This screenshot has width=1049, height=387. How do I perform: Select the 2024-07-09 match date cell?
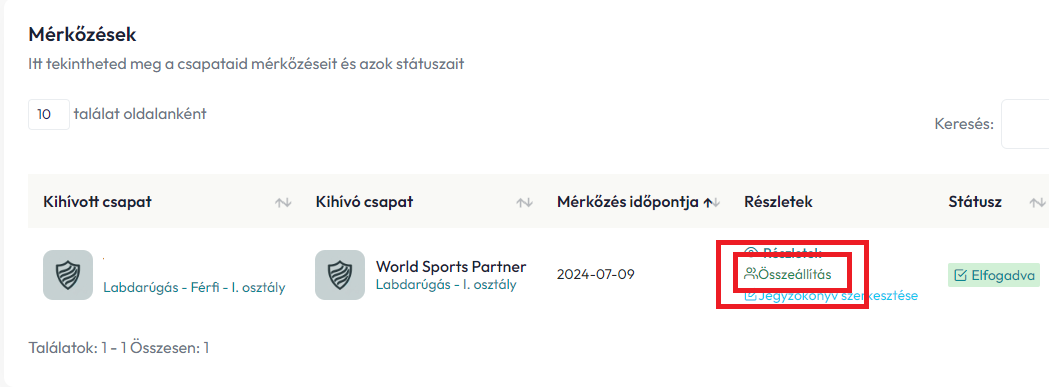coord(595,275)
